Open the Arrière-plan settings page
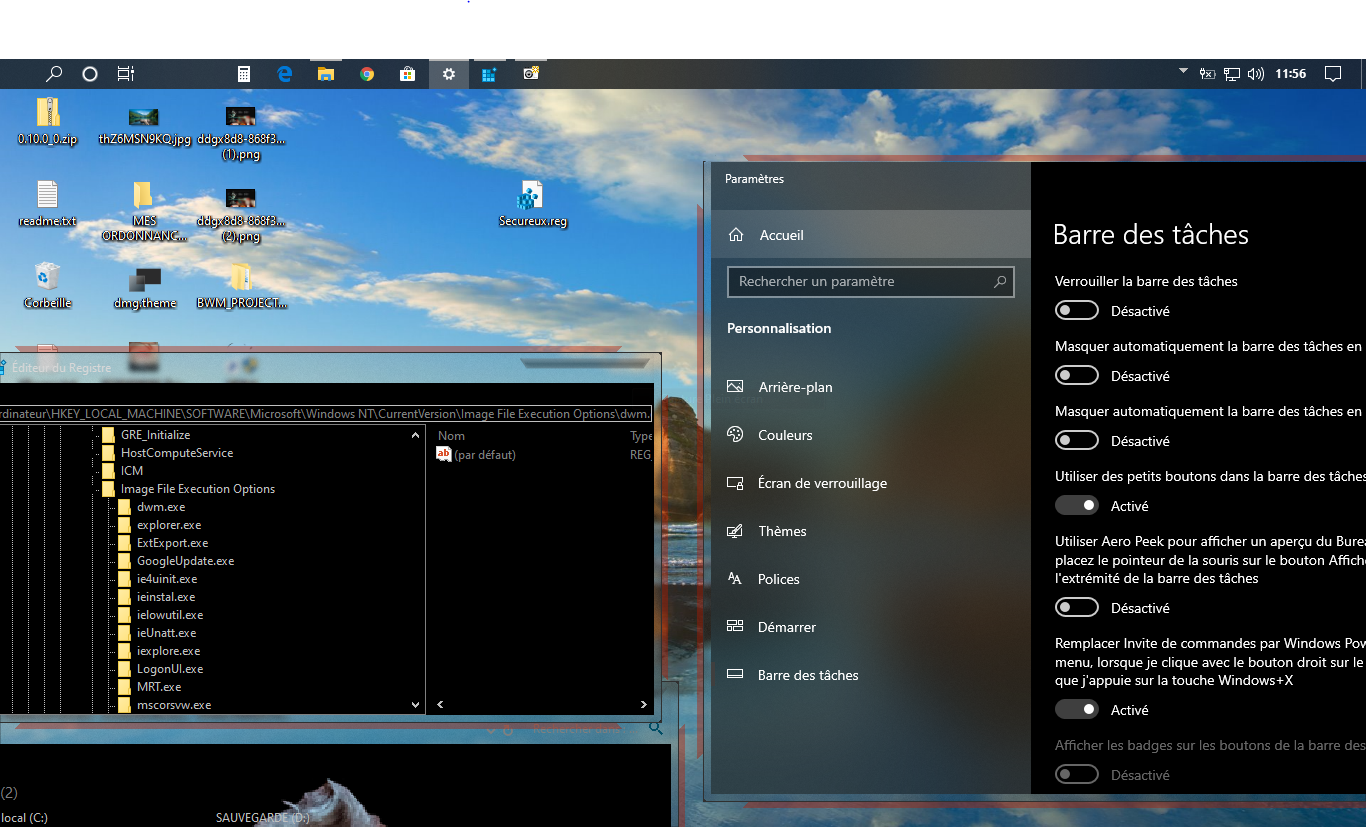 (871, 387)
